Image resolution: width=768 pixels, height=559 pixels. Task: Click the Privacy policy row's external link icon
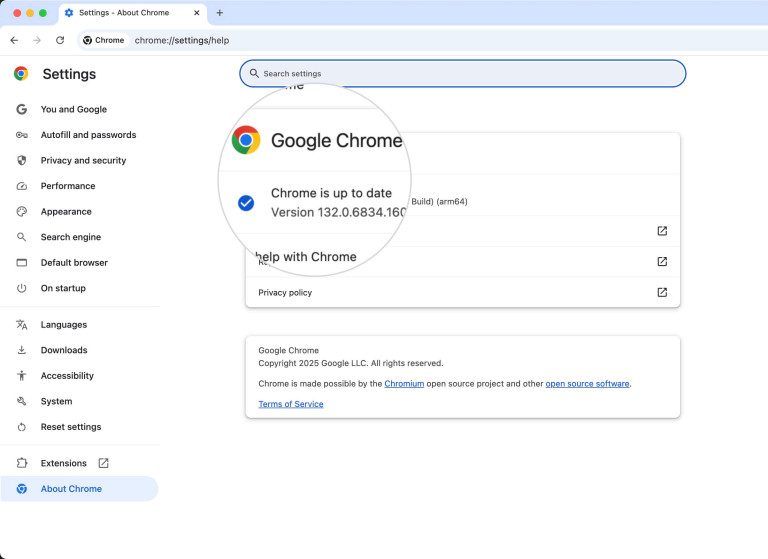pyautogui.click(x=662, y=292)
